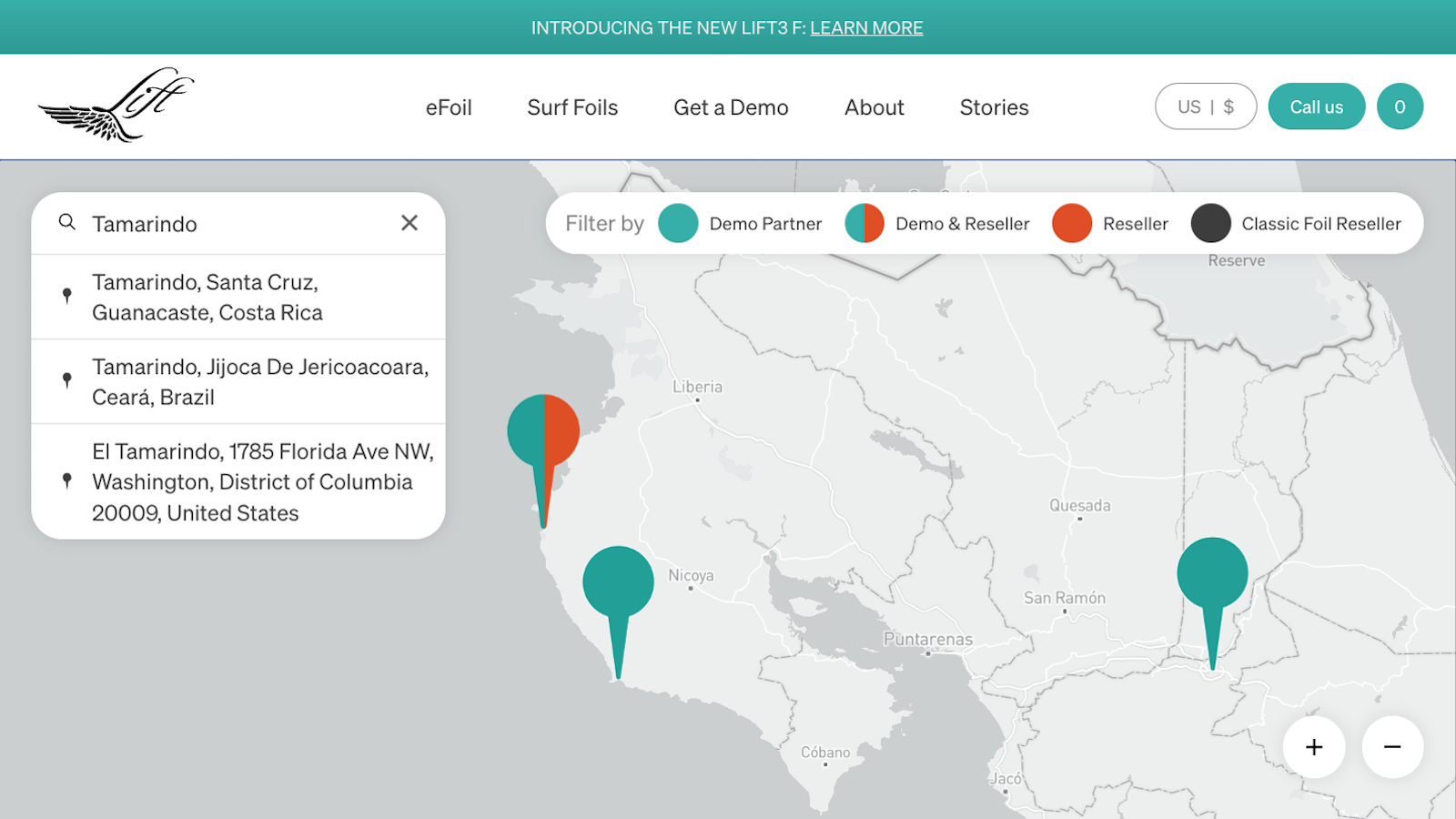
Task: Select Tamarindo, Santa Cruz, Guanacaste, Costa Rica suggestion
Action: click(x=238, y=298)
